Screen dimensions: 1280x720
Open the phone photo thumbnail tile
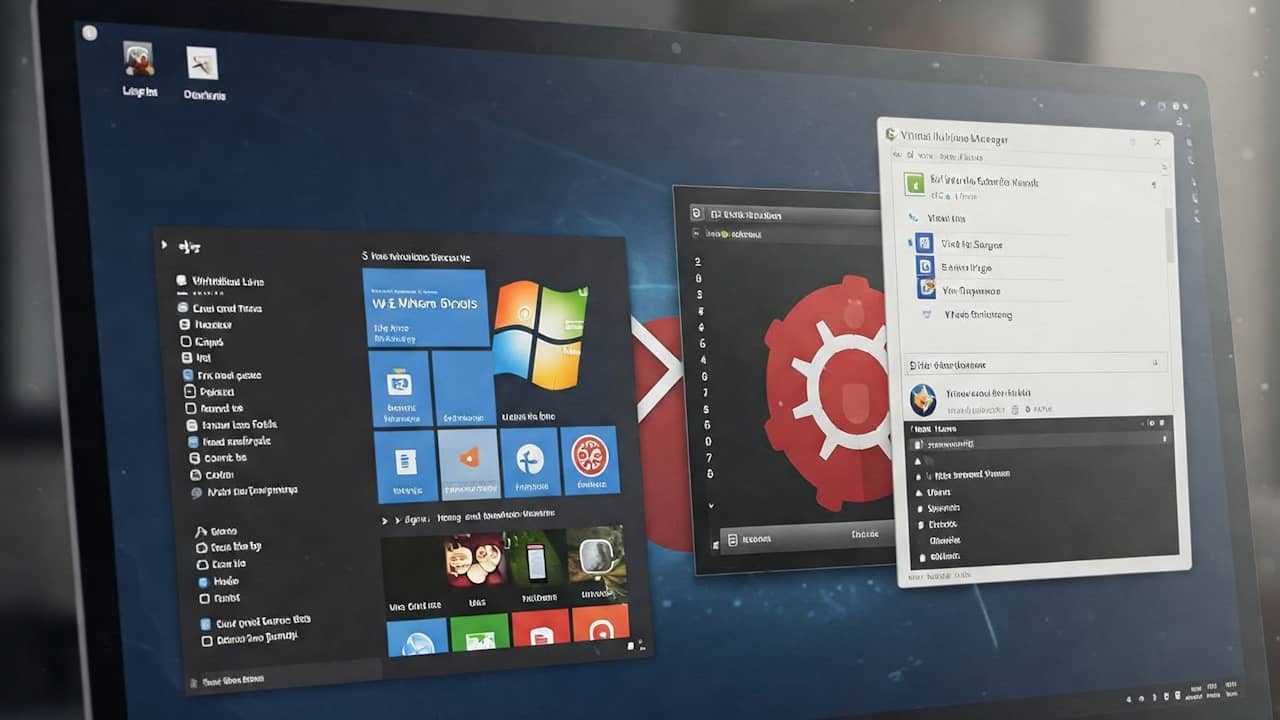click(x=537, y=561)
